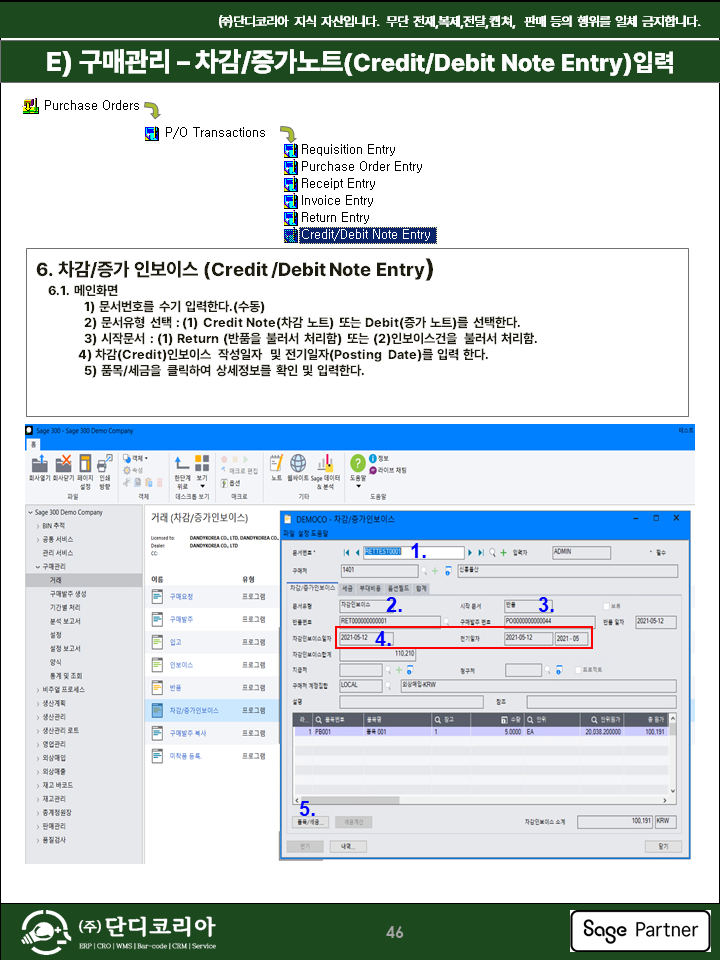Expand the BIN 추적 tree node
The height and width of the screenshot is (960, 720).
[x=37, y=526]
